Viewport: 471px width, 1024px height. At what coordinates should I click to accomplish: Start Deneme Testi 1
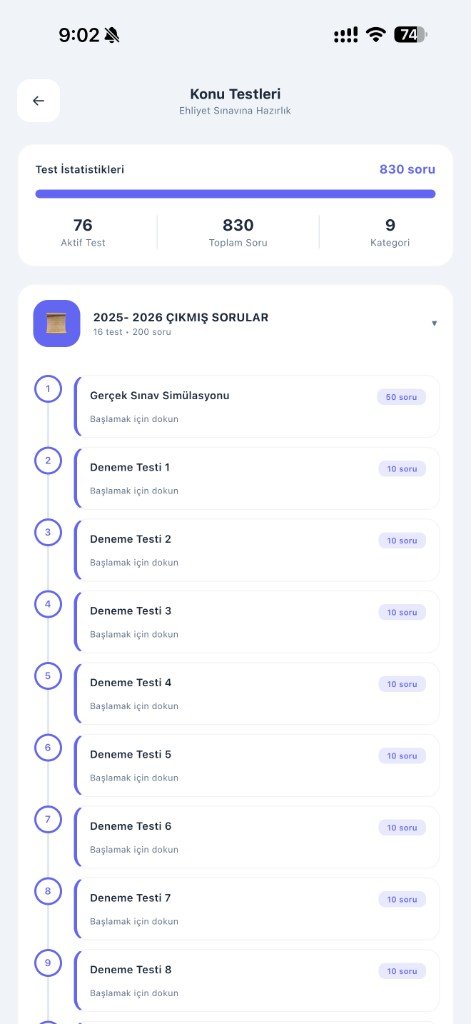[257, 478]
